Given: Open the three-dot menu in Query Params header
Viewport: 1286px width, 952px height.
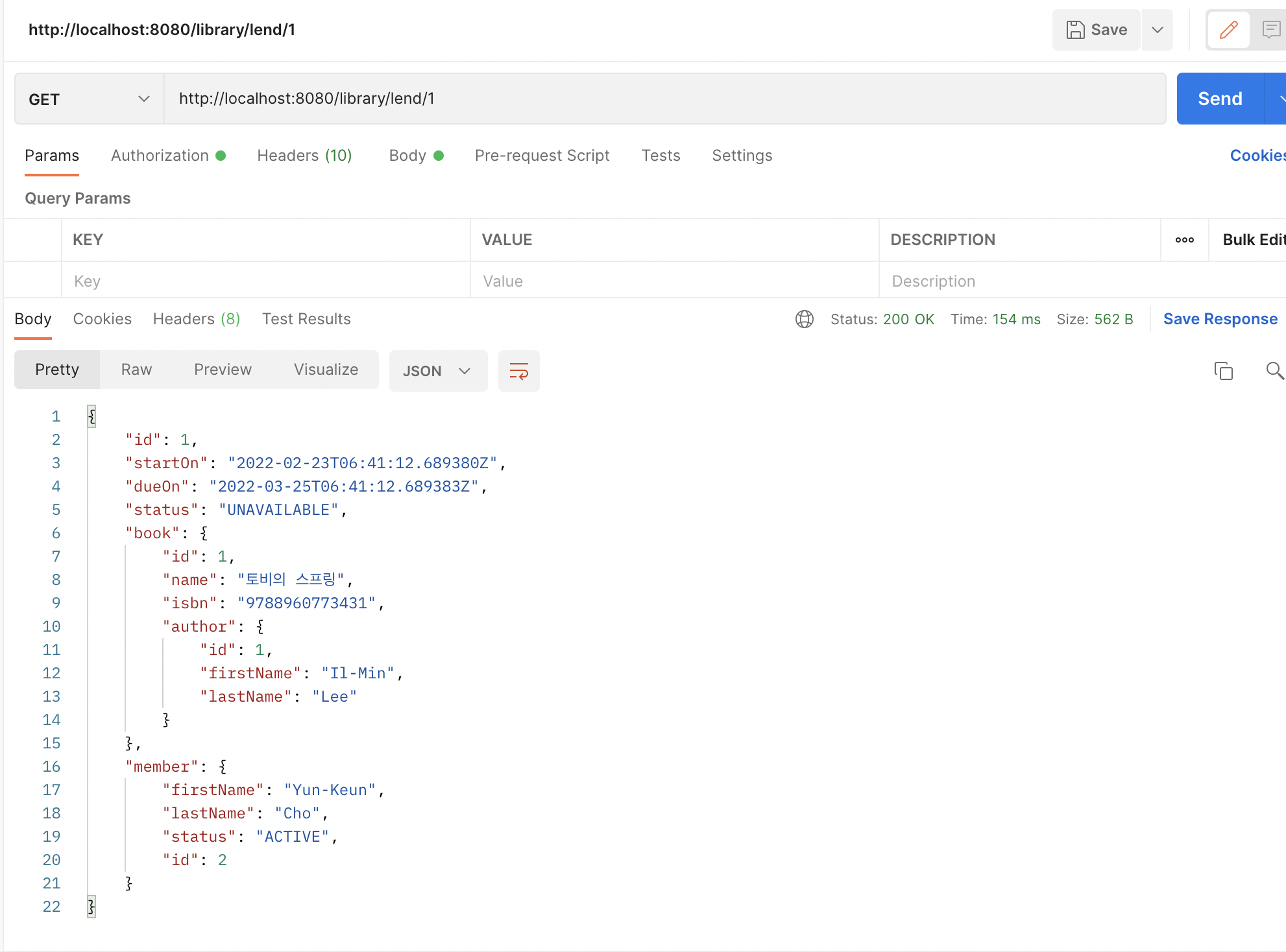Looking at the screenshot, I should click(x=1184, y=239).
